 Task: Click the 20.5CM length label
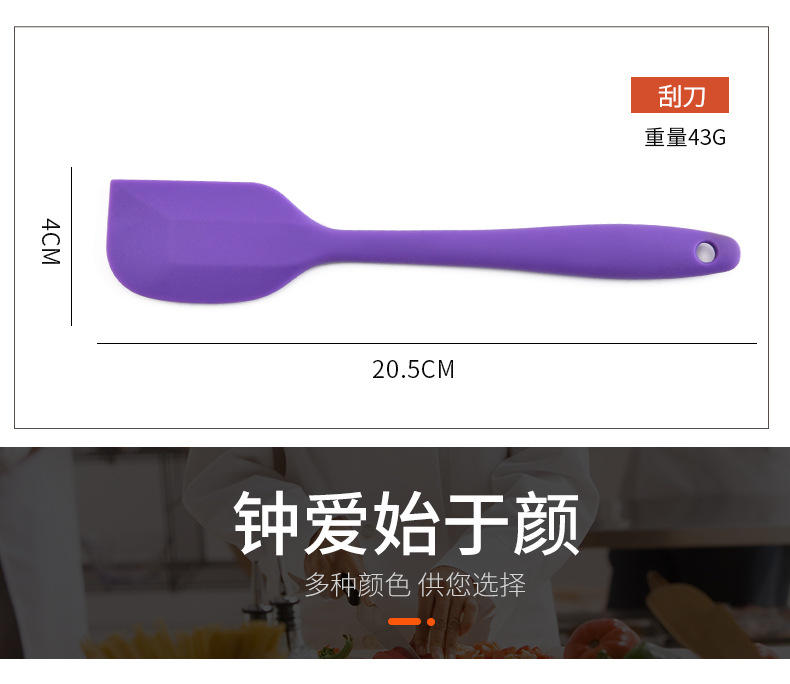pos(413,369)
